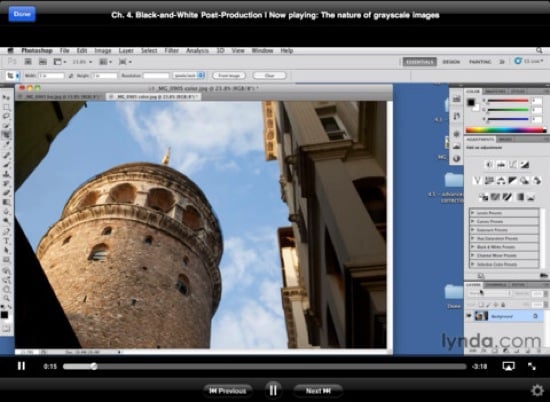550x402 pixels.
Task: Add a Posterize adjustment
Action: pyautogui.click(x=496, y=197)
